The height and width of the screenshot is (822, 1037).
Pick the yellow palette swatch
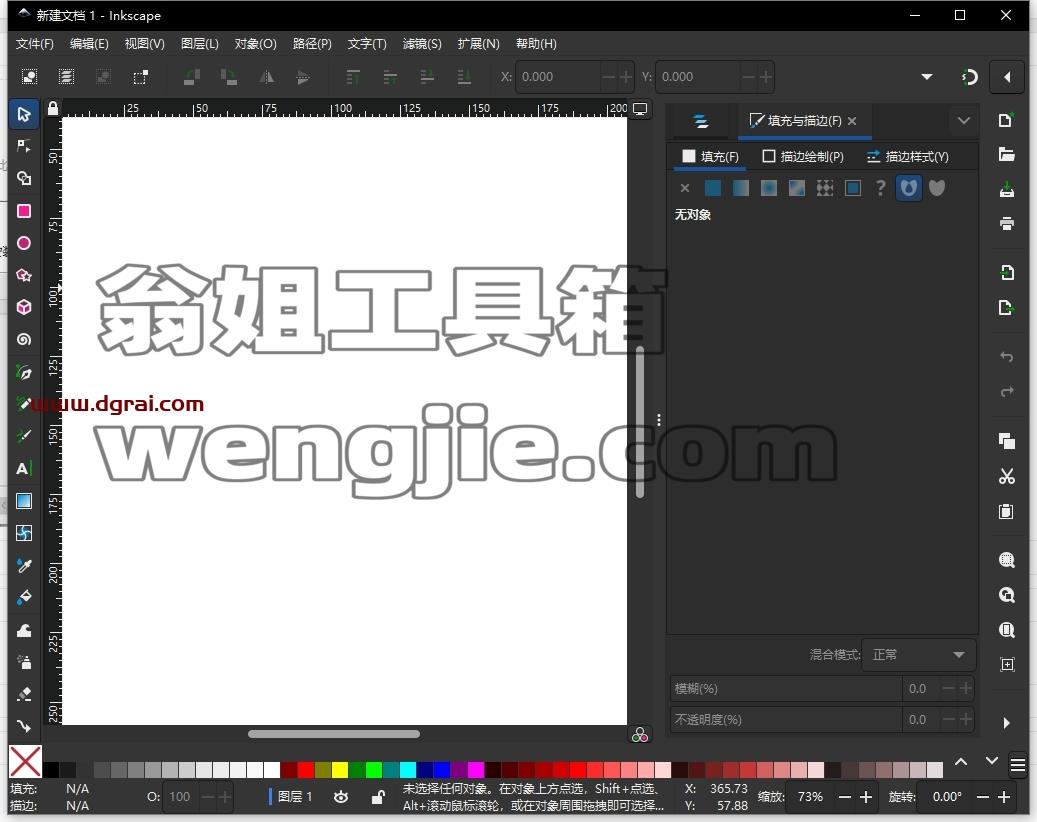tap(340, 770)
